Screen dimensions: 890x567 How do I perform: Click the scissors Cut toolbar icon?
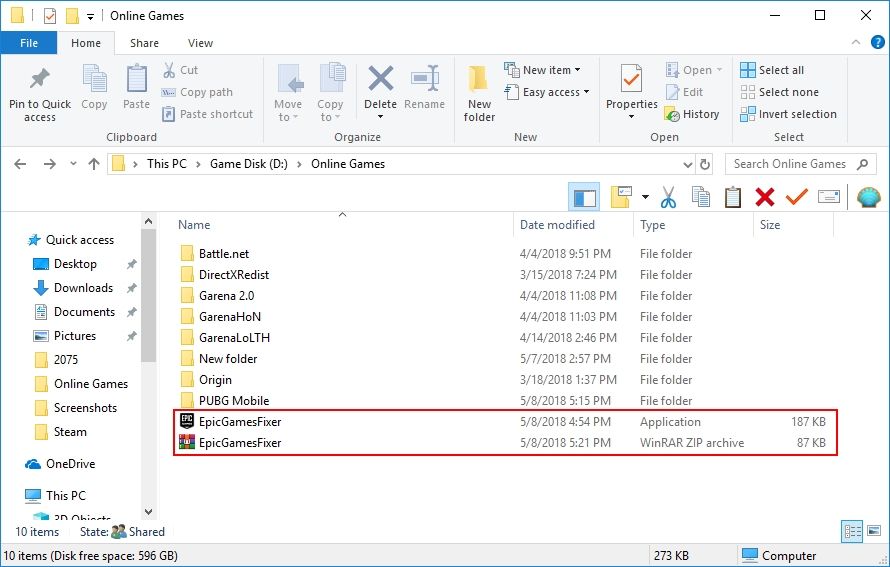(x=668, y=198)
